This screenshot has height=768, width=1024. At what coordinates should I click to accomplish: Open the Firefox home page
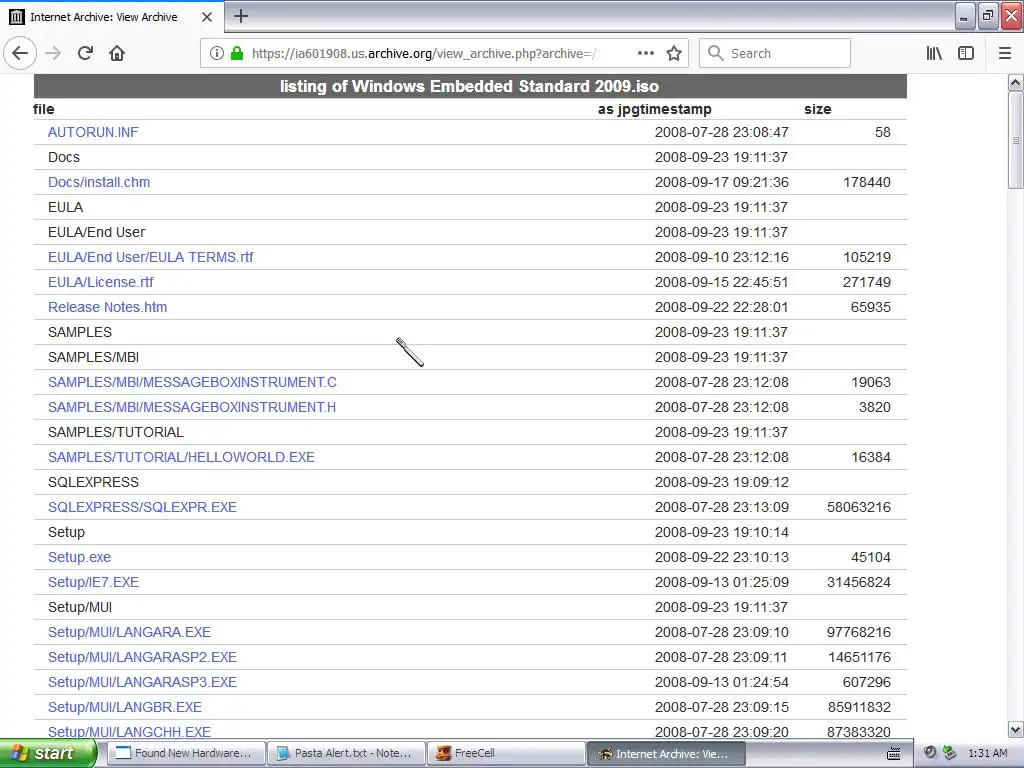[117, 53]
